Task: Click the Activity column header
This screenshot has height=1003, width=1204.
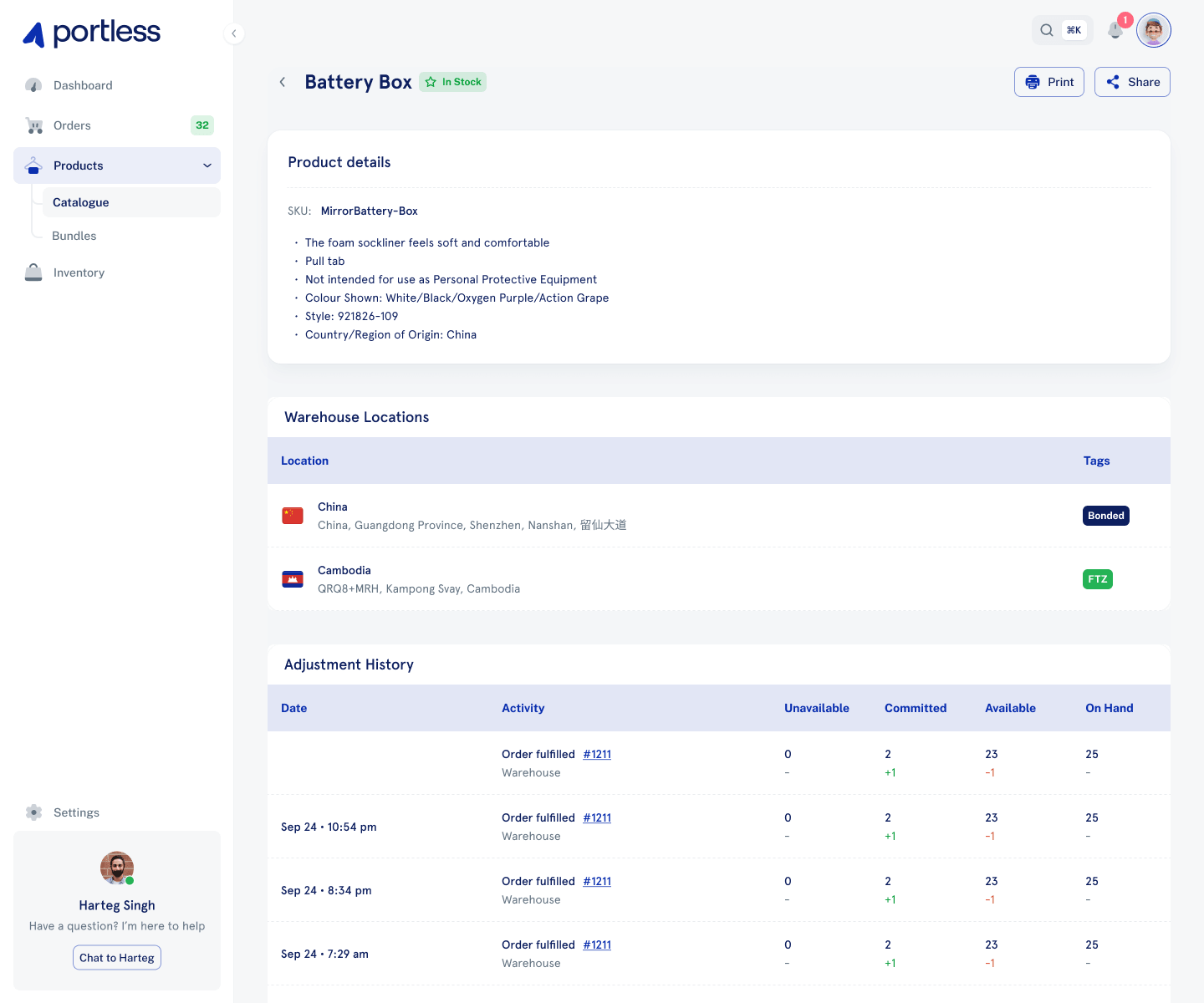Action: 523,708
